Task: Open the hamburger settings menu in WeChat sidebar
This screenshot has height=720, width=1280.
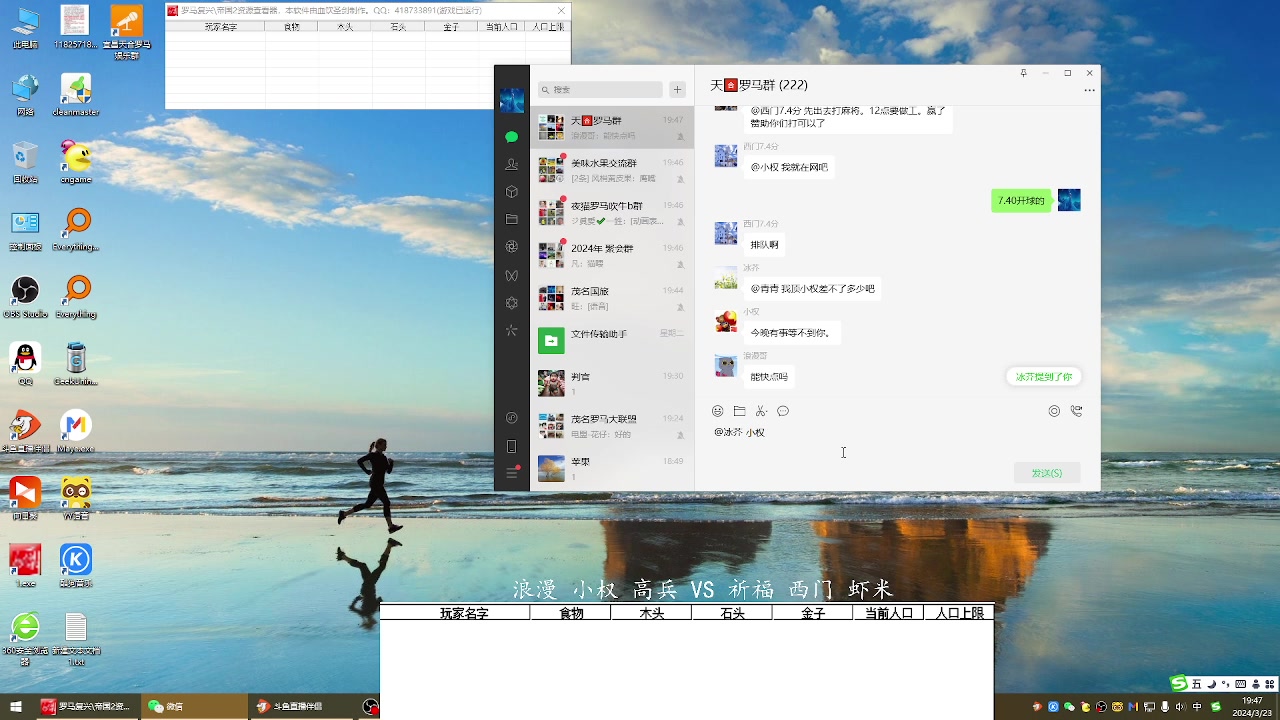Action: (x=512, y=473)
